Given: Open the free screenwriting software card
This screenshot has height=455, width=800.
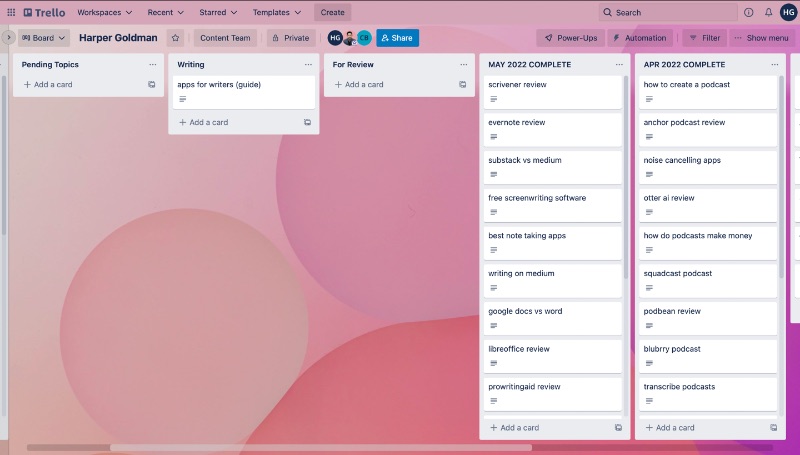Looking at the screenshot, I should click(x=553, y=206).
